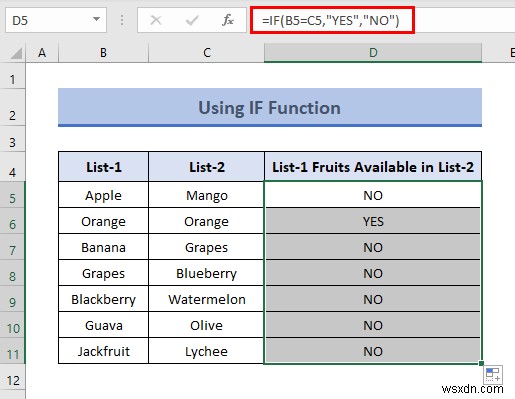Click the 'Using IF Function' title cell
Image resolution: width=515 pixels, height=399 pixels.
tap(270, 107)
